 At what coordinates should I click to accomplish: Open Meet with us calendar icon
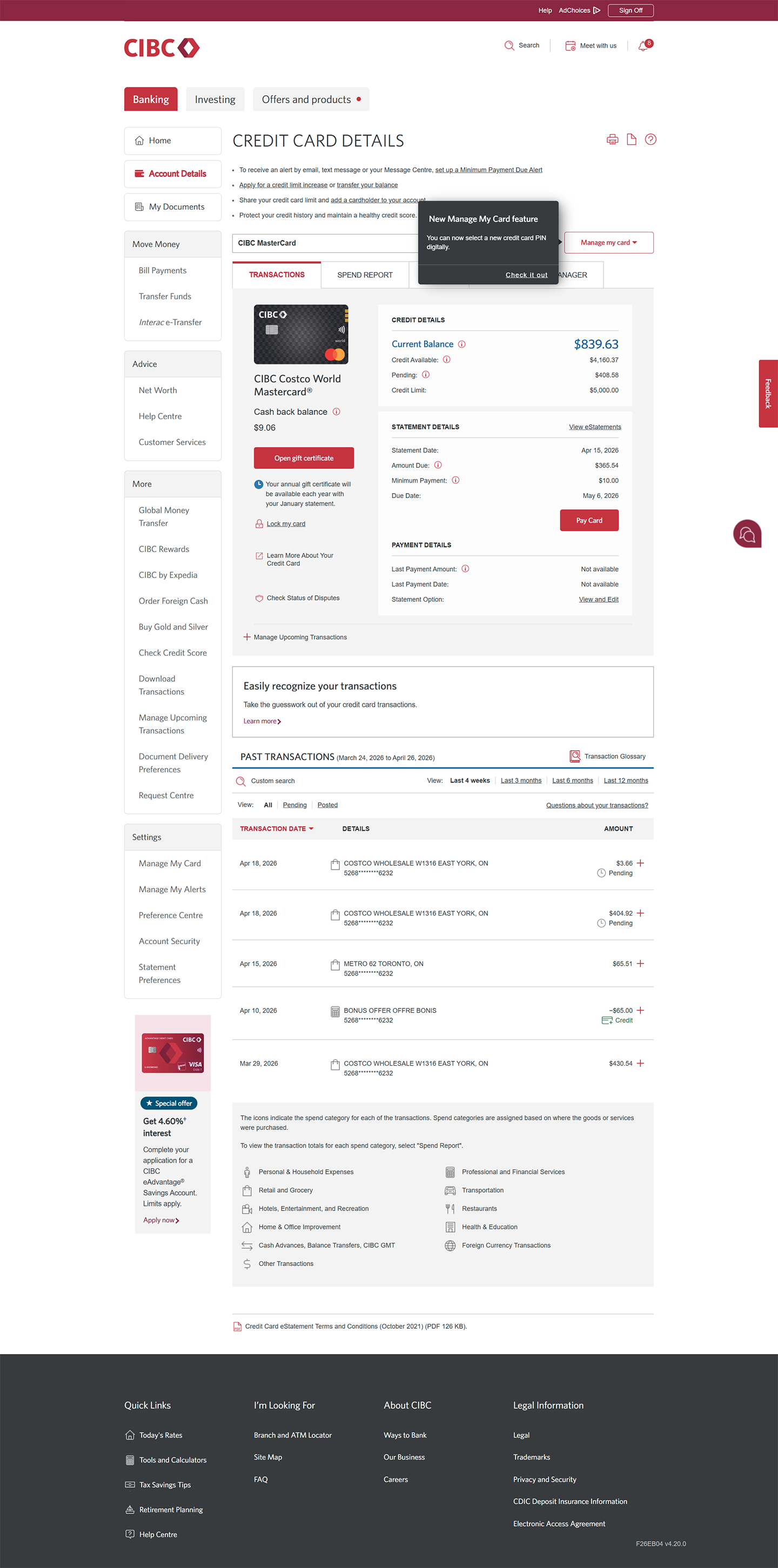571,46
